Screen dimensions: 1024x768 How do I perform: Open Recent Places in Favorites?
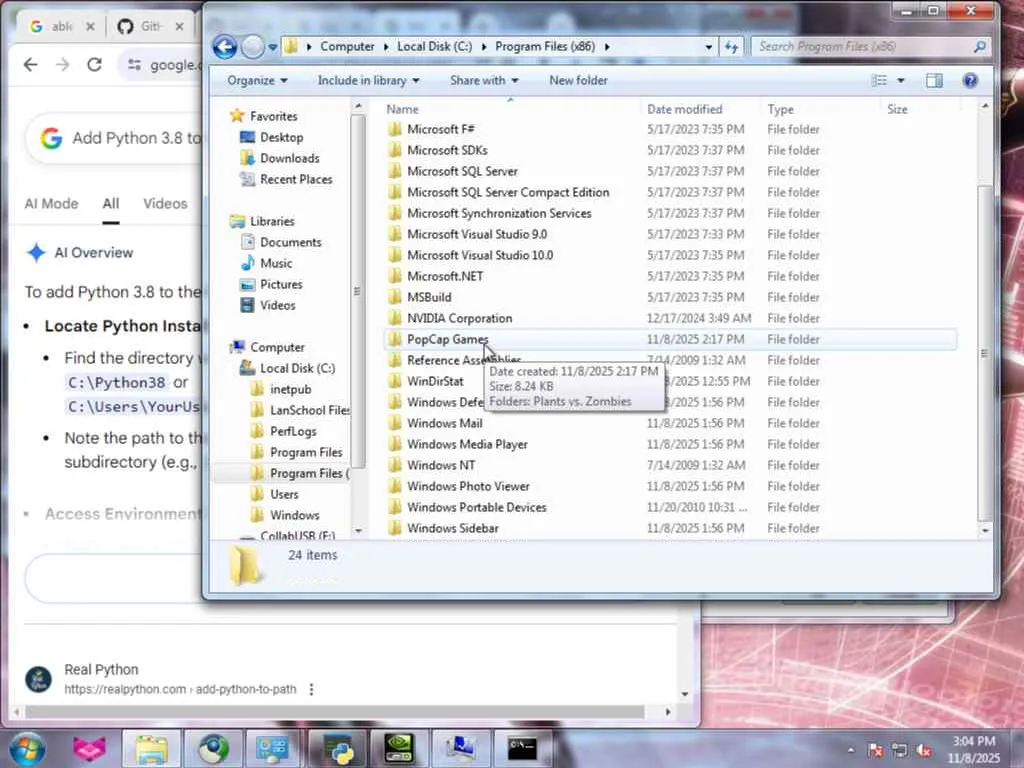click(x=296, y=179)
